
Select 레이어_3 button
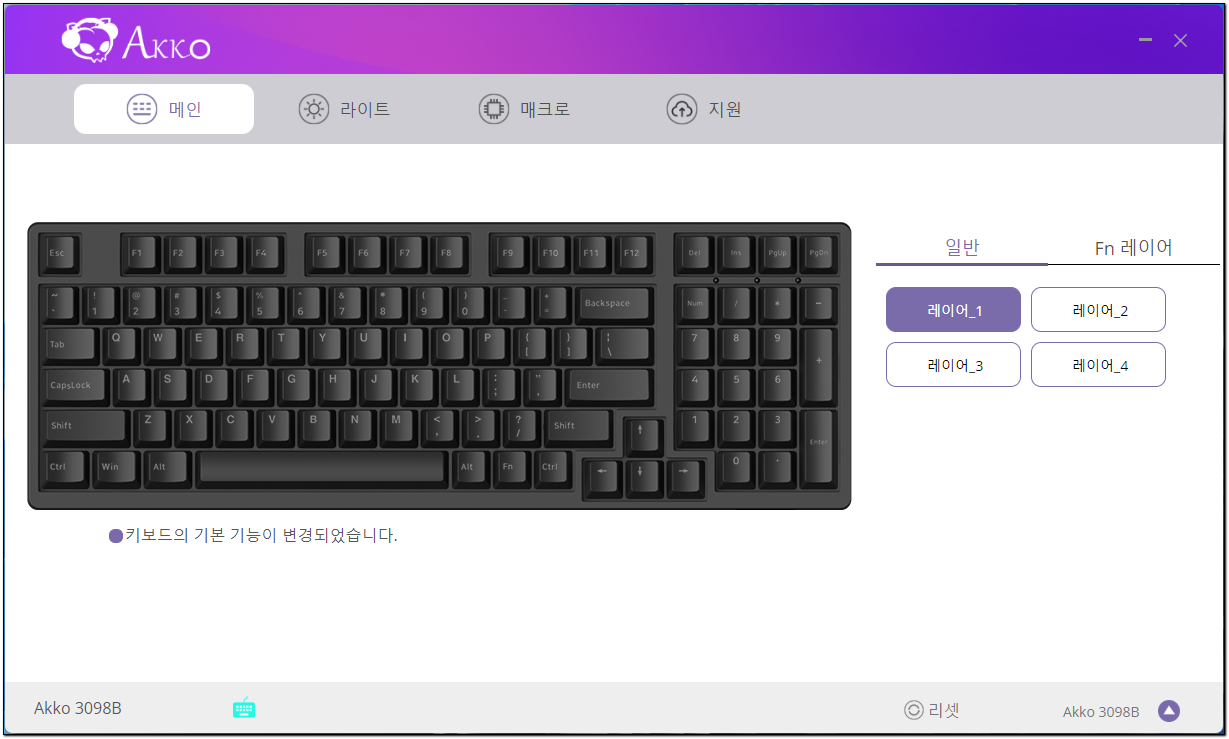click(953, 365)
